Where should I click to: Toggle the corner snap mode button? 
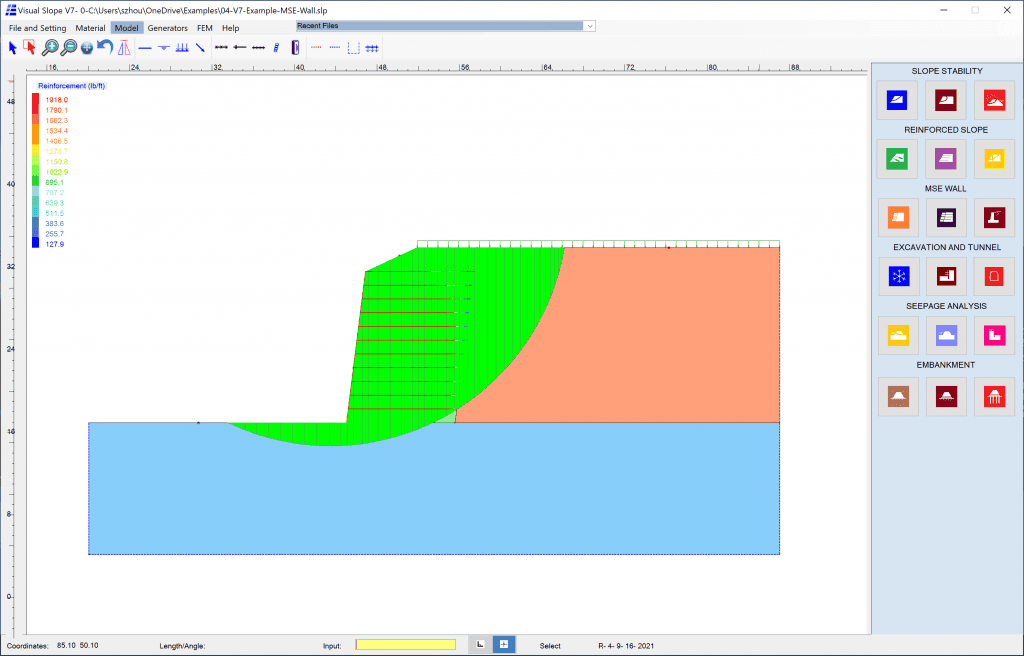(x=480, y=644)
